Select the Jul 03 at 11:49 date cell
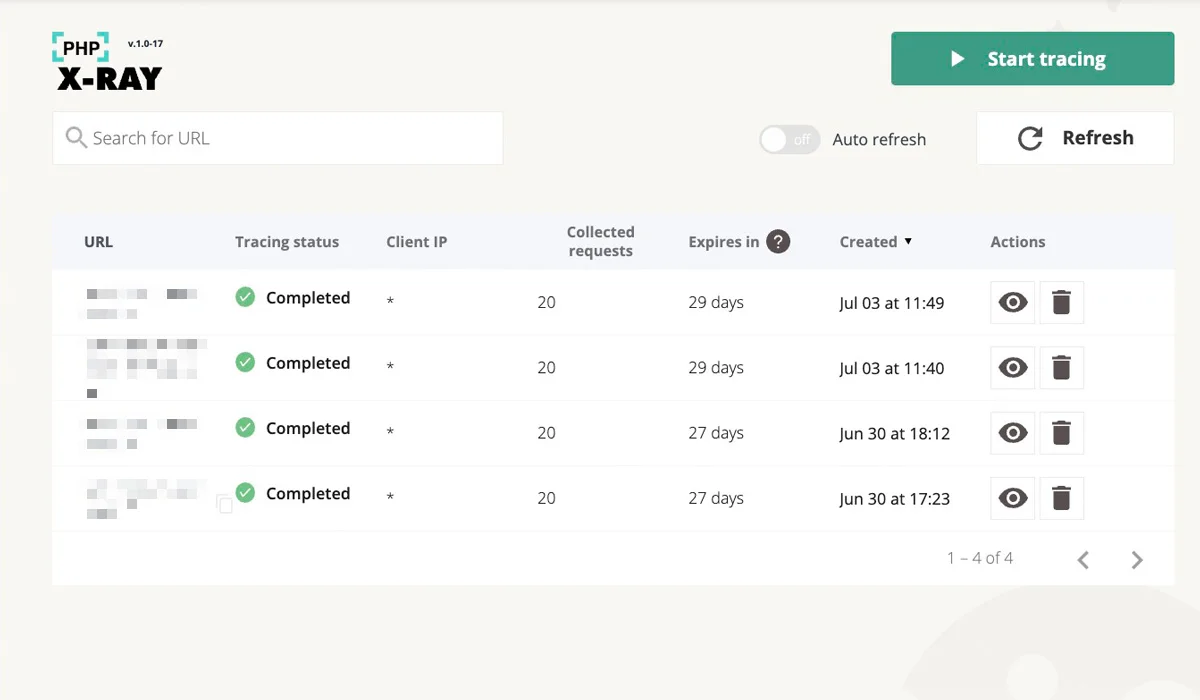 [891, 303]
